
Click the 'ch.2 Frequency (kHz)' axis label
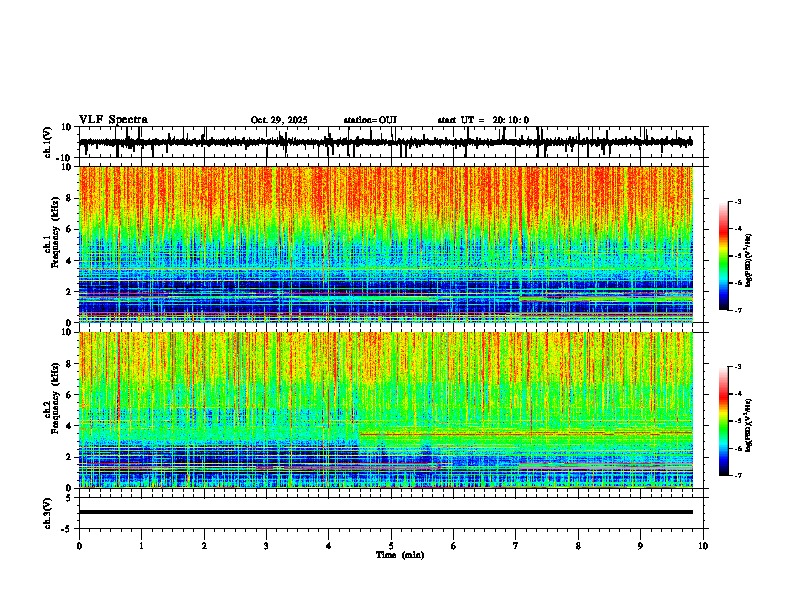coord(51,398)
